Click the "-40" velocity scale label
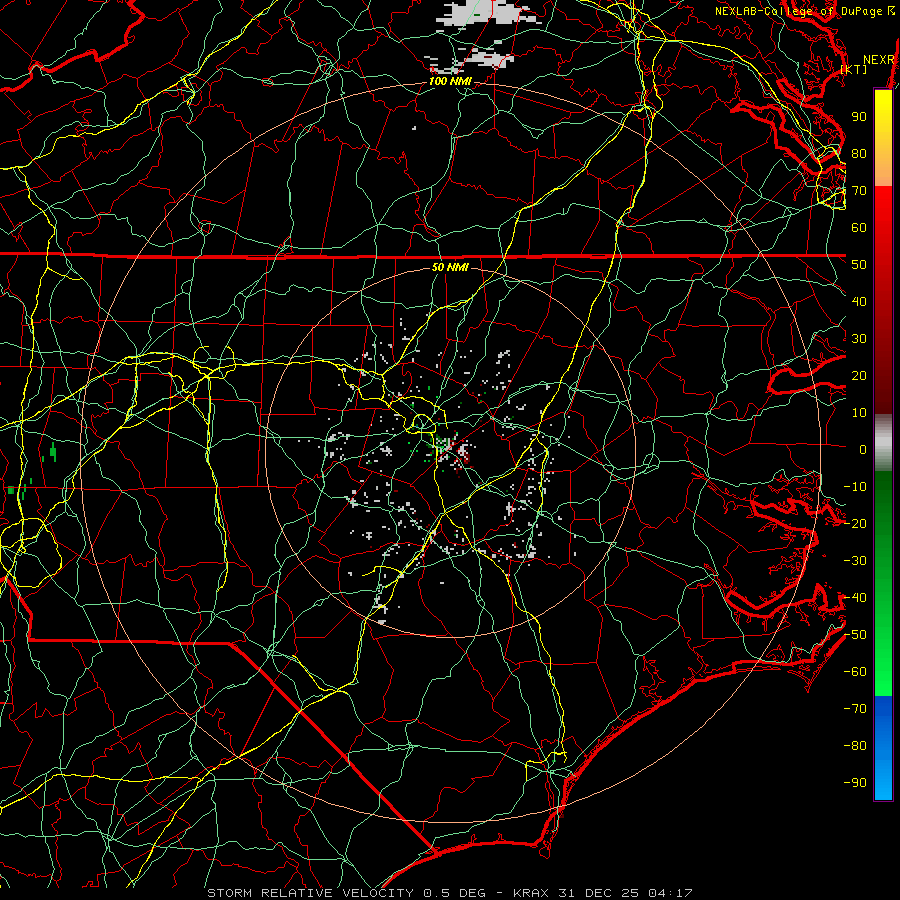 tap(855, 598)
